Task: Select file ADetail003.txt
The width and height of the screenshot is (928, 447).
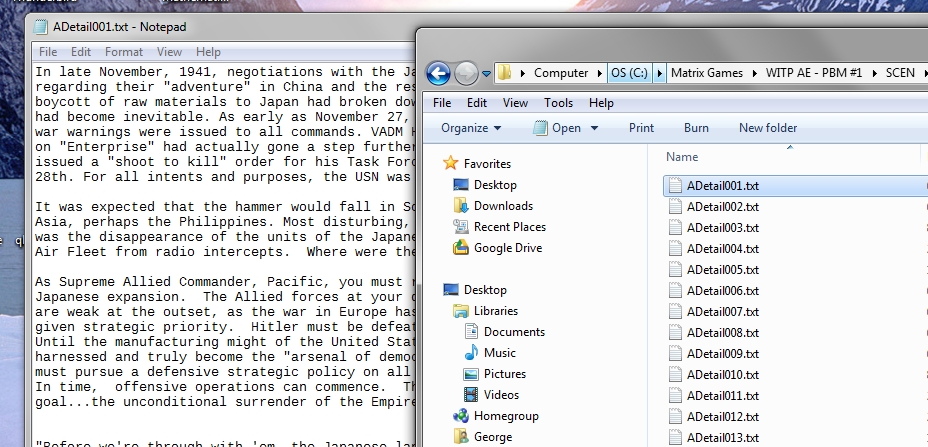Action: pyautogui.click(x=723, y=228)
